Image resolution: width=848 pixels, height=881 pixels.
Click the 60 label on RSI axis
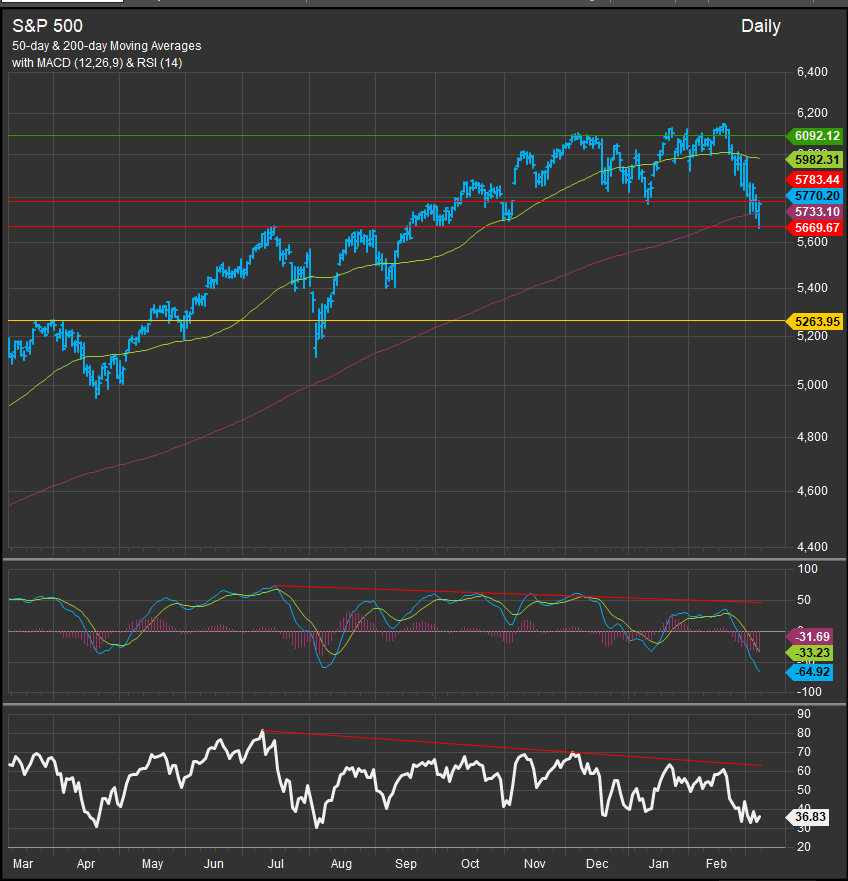point(804,771)
